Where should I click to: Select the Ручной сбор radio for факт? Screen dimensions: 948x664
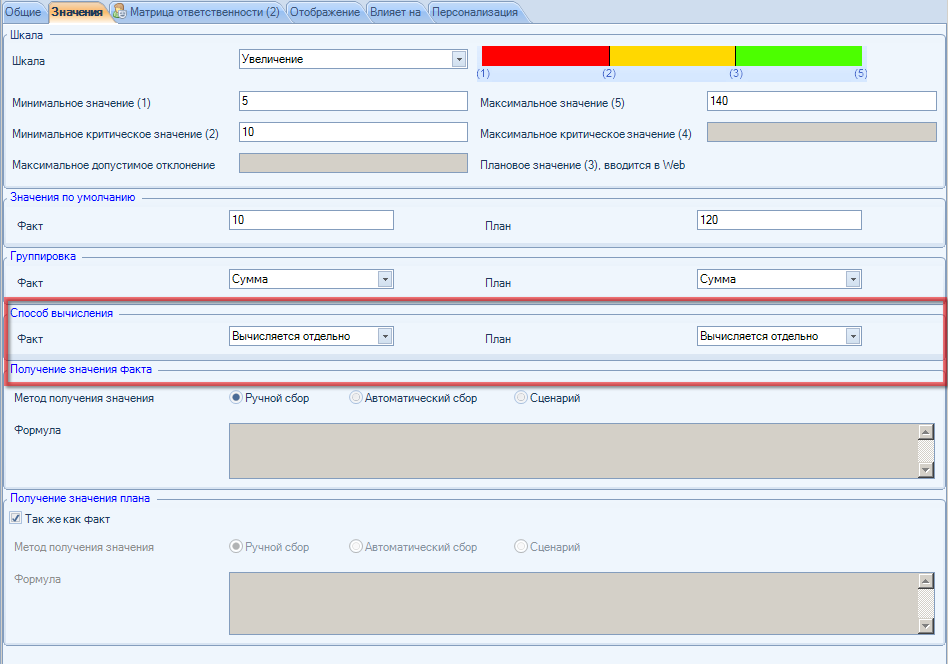(x=237, y=398)
